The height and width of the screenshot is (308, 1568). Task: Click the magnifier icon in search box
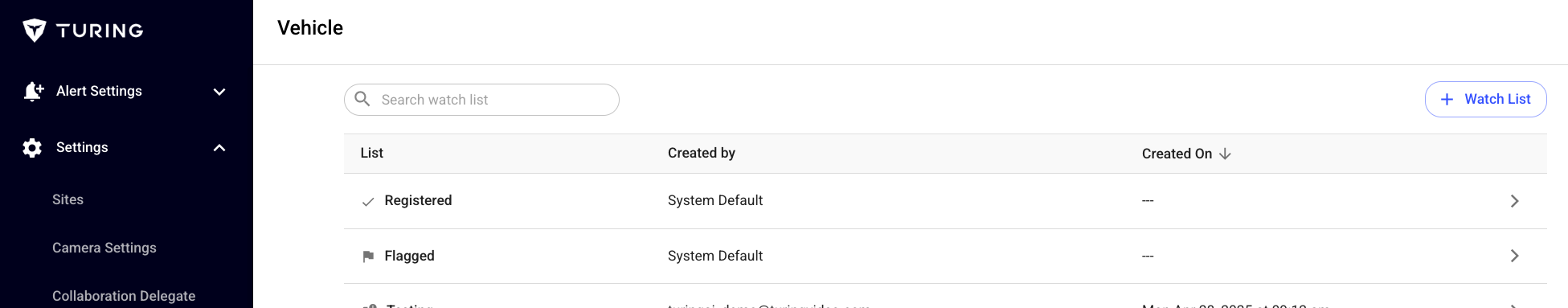(362, 99)
